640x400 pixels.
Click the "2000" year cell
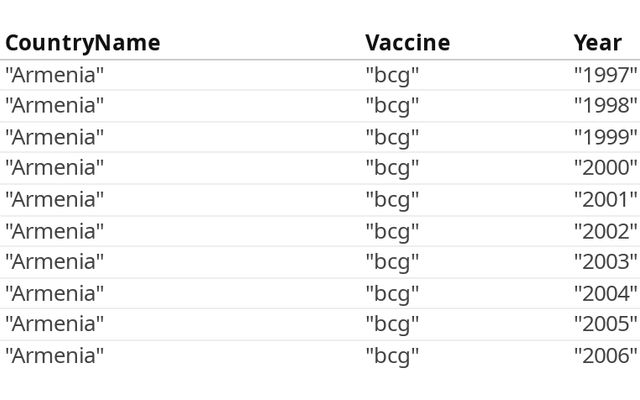click(x=605, y=167)
